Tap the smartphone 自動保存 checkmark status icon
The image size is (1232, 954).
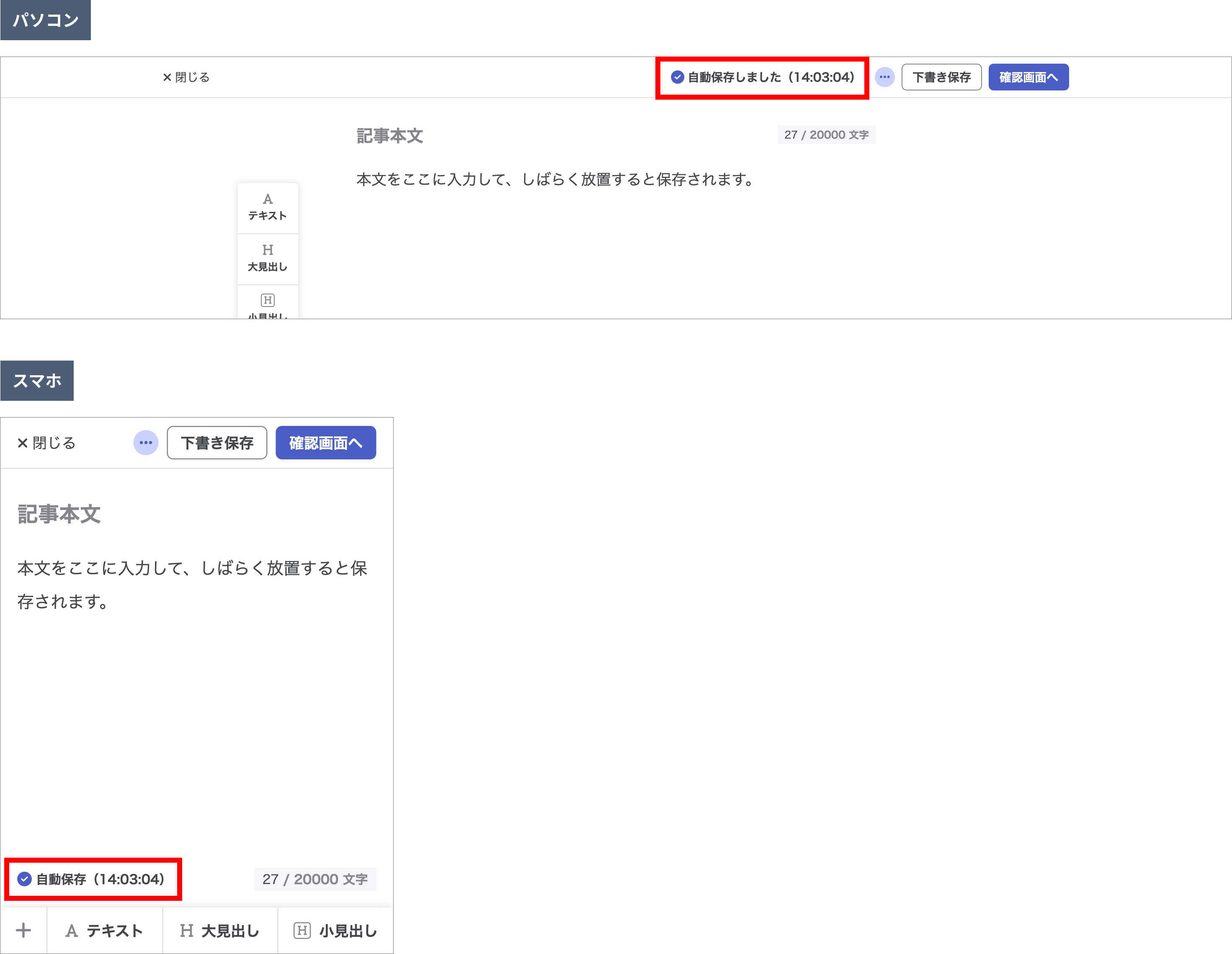(x=24, y=879)
